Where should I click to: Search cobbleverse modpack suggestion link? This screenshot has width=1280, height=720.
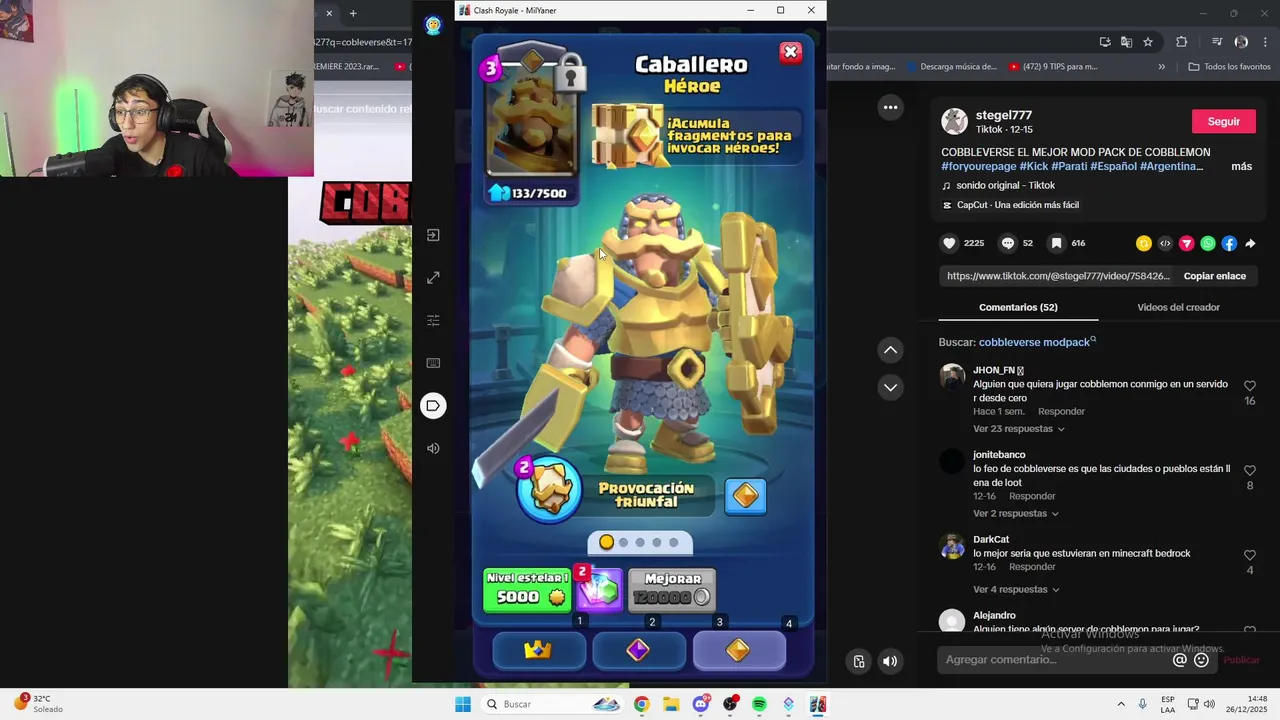click(1037, 342)
